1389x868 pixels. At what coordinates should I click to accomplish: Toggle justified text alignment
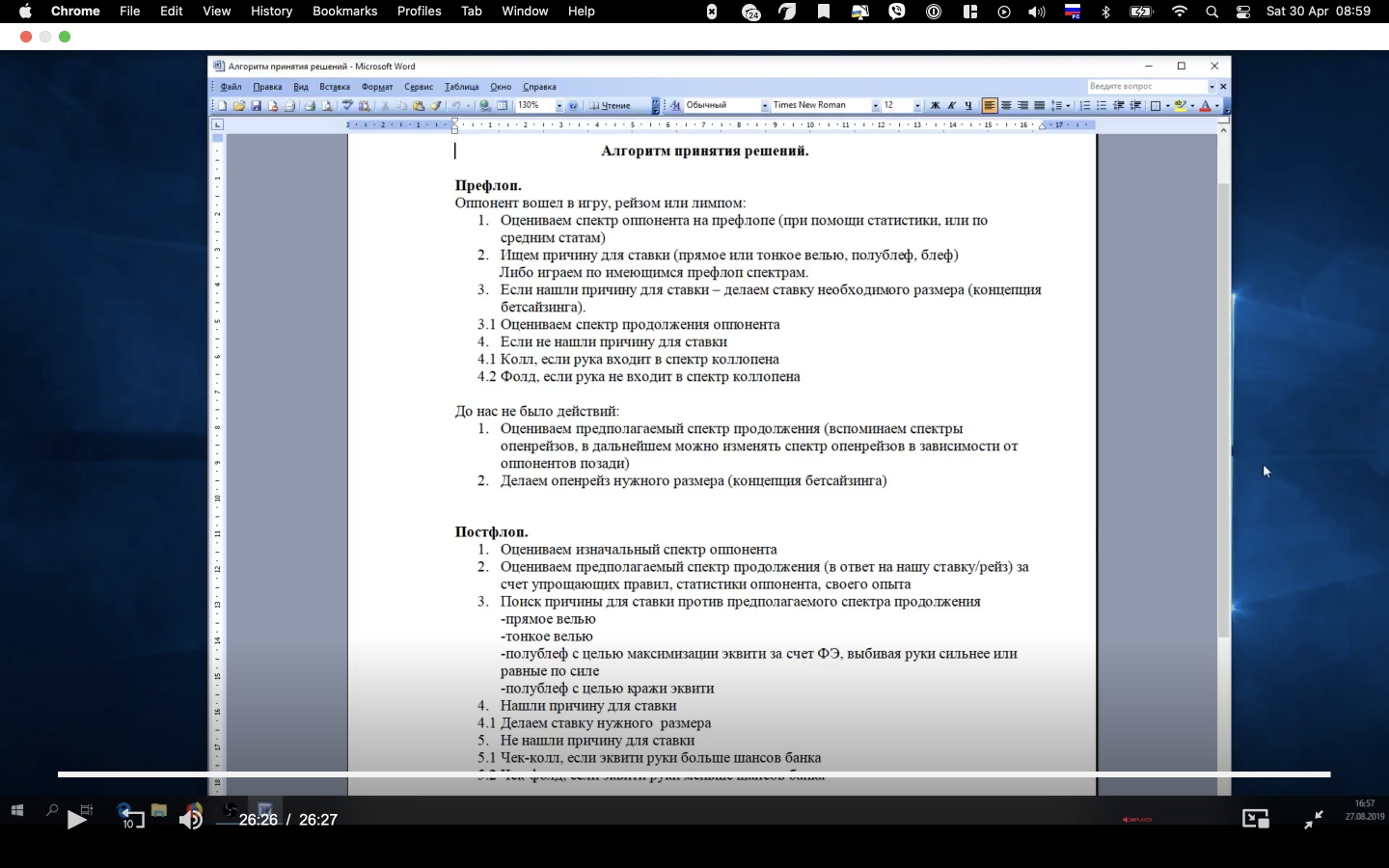point(1040,106)
